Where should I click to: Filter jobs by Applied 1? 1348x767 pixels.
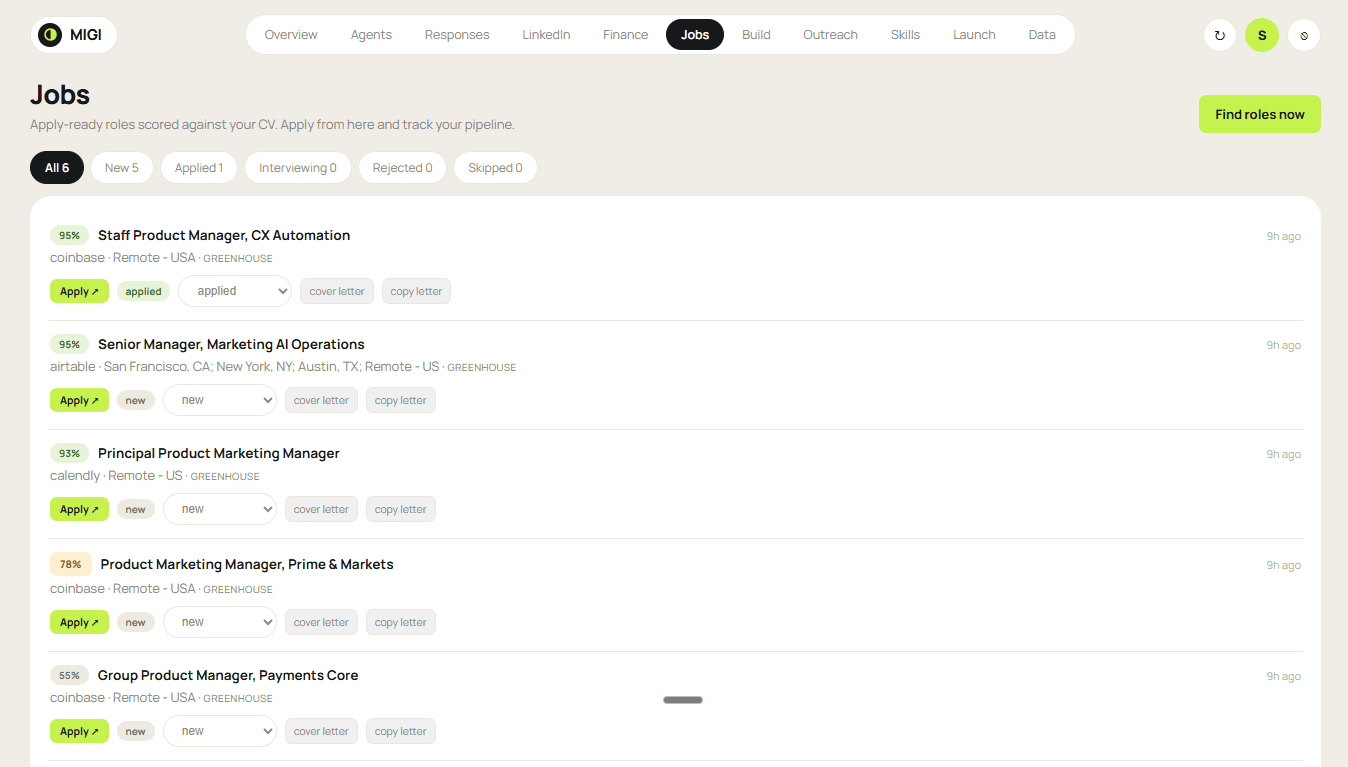pos(199,168)
